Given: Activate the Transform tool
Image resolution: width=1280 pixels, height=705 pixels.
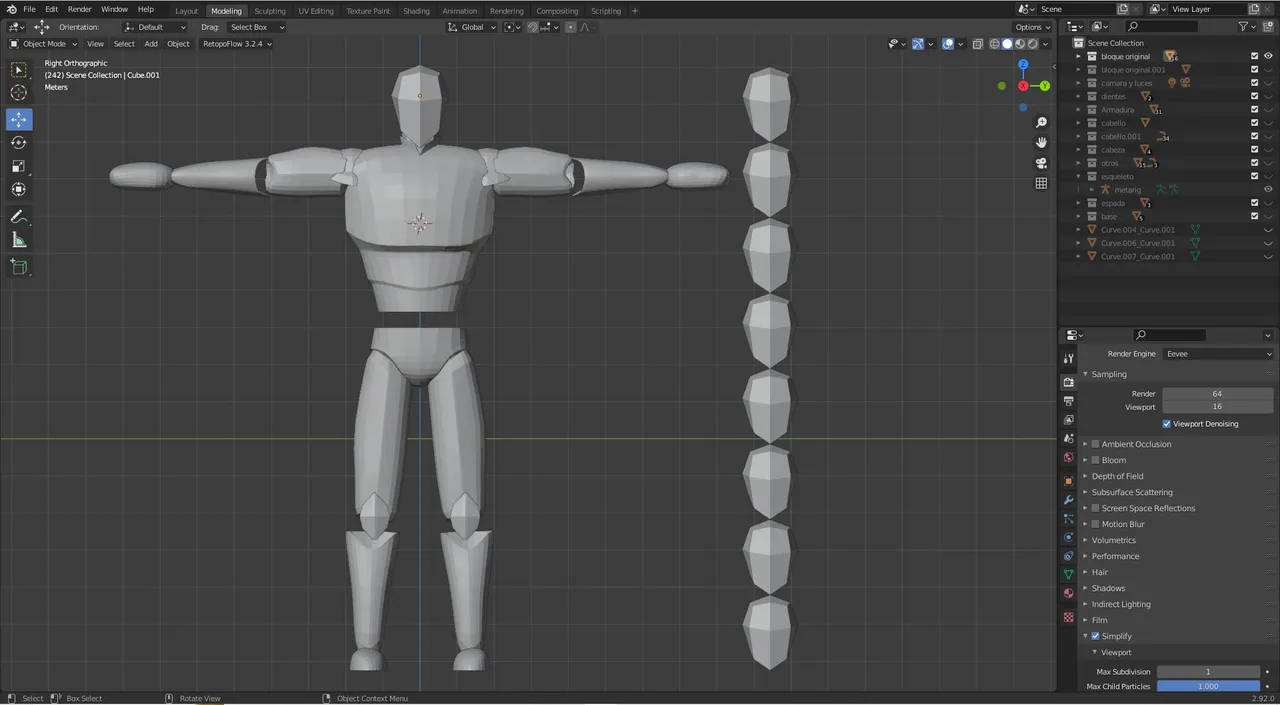Looking at the screenshot, I should tap(19, 189).
